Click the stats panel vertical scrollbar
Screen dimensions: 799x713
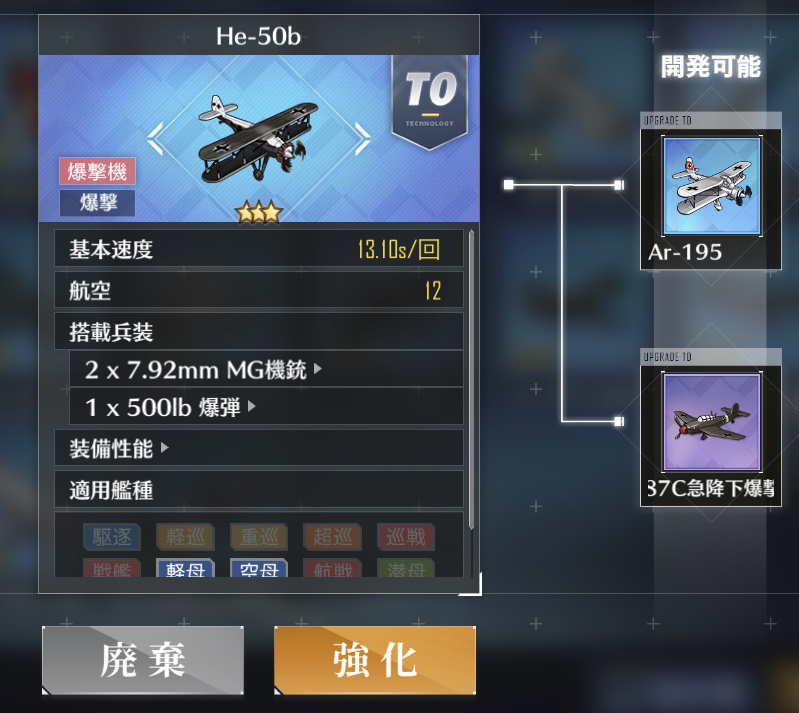[x=471, y=380]
